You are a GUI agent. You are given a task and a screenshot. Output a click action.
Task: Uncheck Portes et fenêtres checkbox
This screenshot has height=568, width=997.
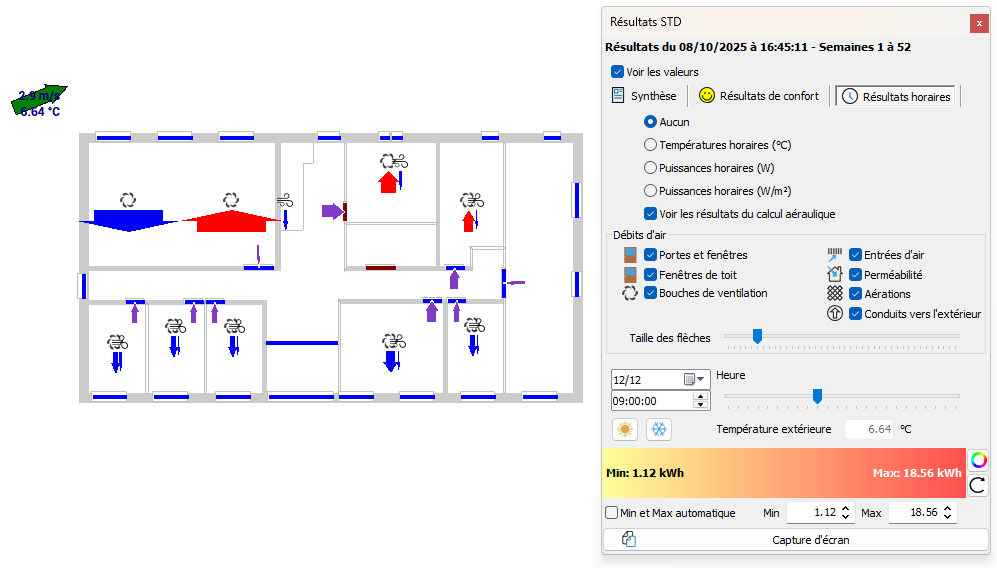click(x=650, y=255)
